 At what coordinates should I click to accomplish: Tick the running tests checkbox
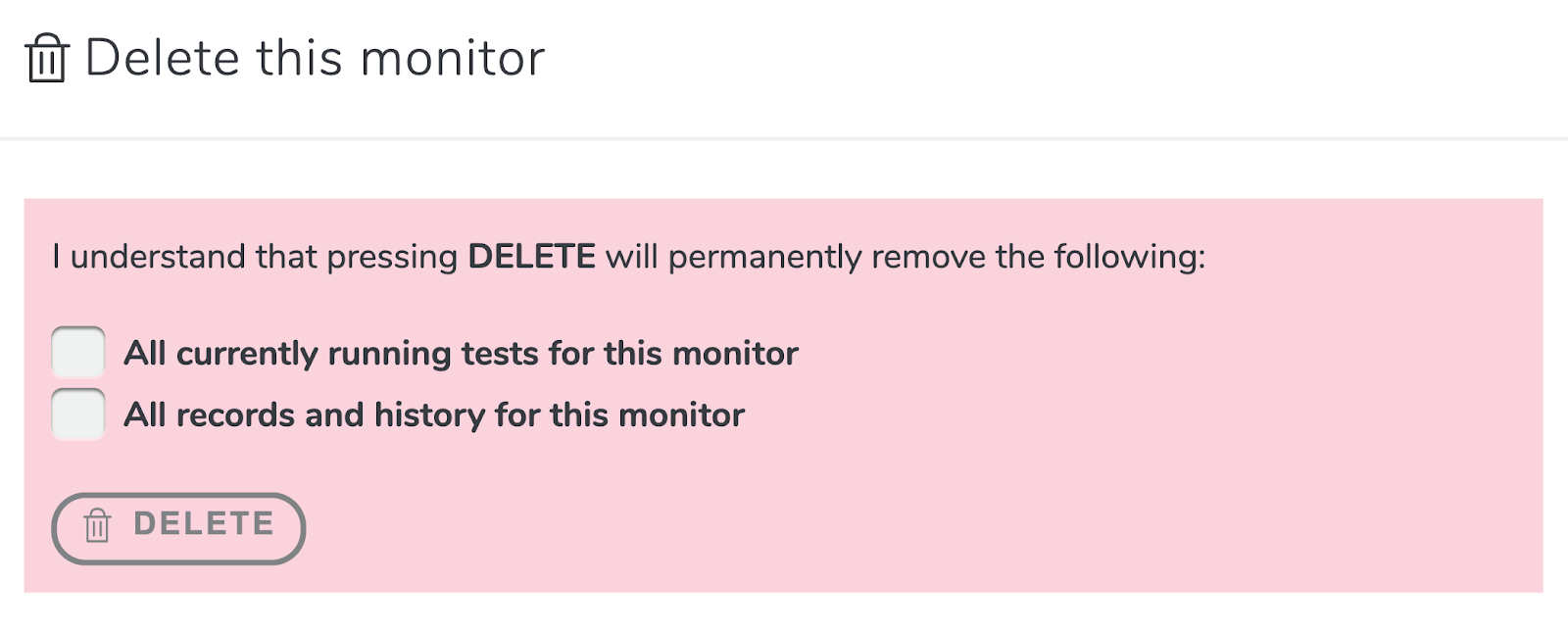(78, 352)
